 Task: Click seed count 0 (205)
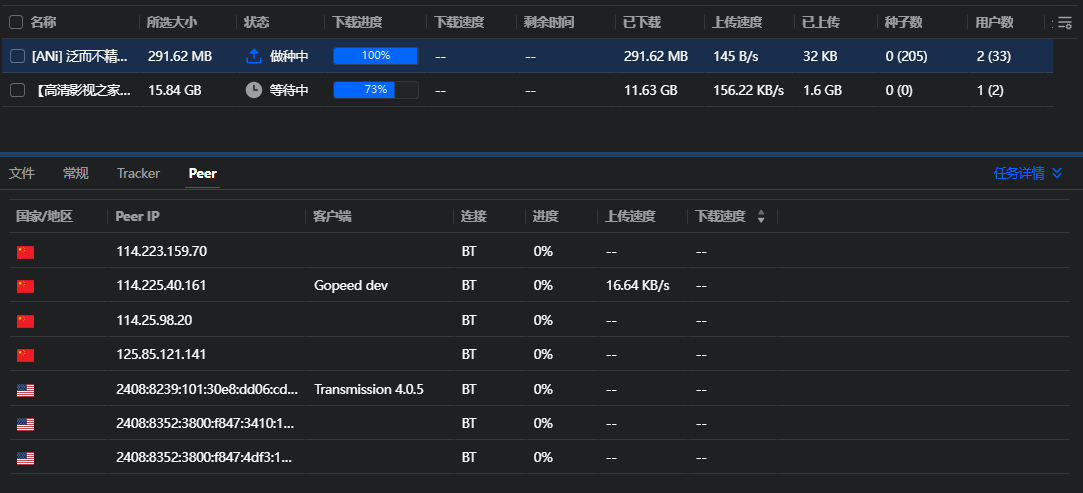pos(906,57)
